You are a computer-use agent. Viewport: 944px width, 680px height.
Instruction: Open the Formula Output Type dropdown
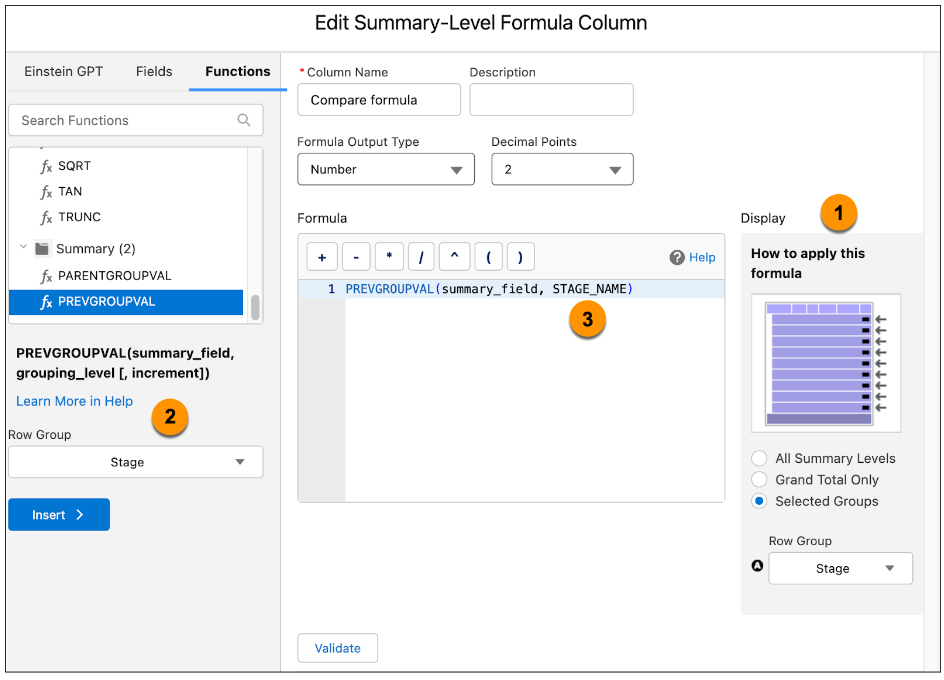386,169
